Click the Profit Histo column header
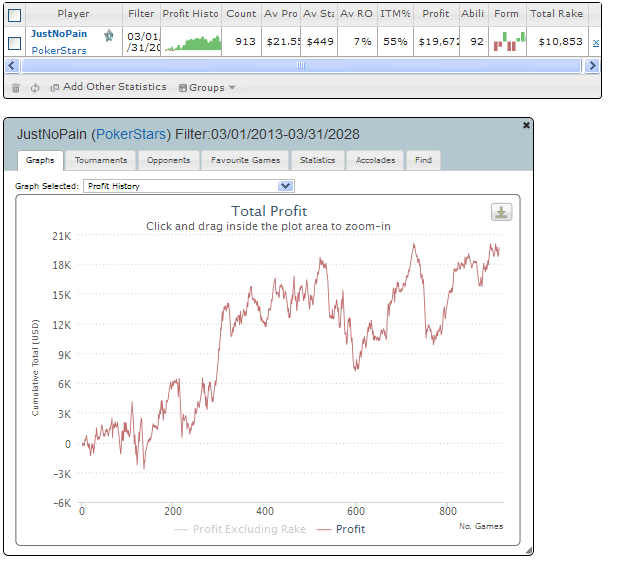Viewport: 621px width, 576px height. 191,14
